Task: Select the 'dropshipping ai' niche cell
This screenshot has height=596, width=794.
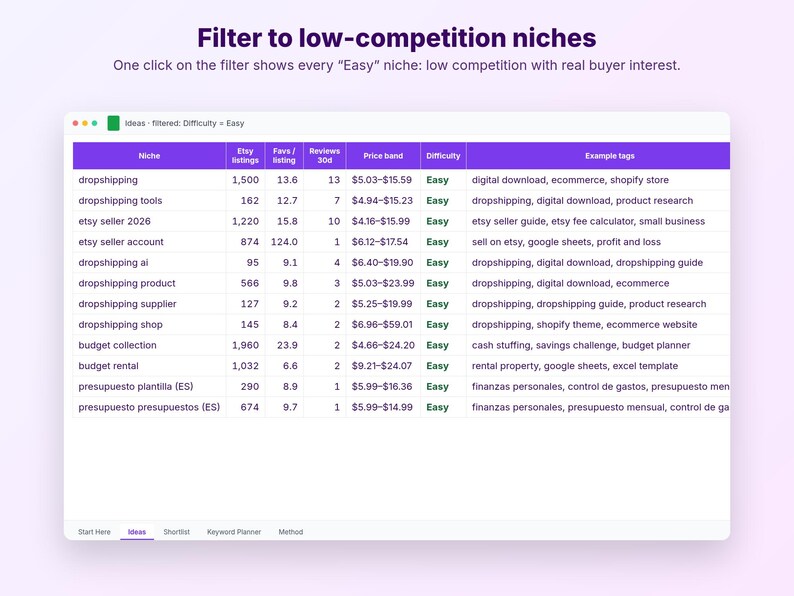Action: (149, 263)
